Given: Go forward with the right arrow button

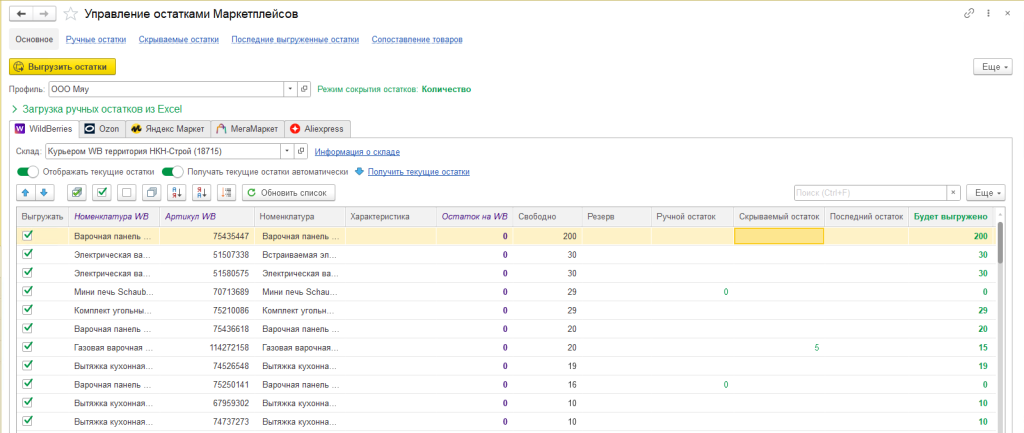Looking at the screenshot, I should pos(44,14).
